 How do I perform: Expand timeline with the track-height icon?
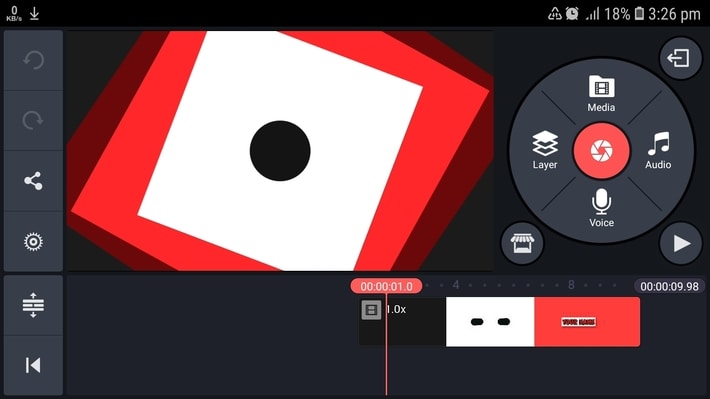[34, 305]
